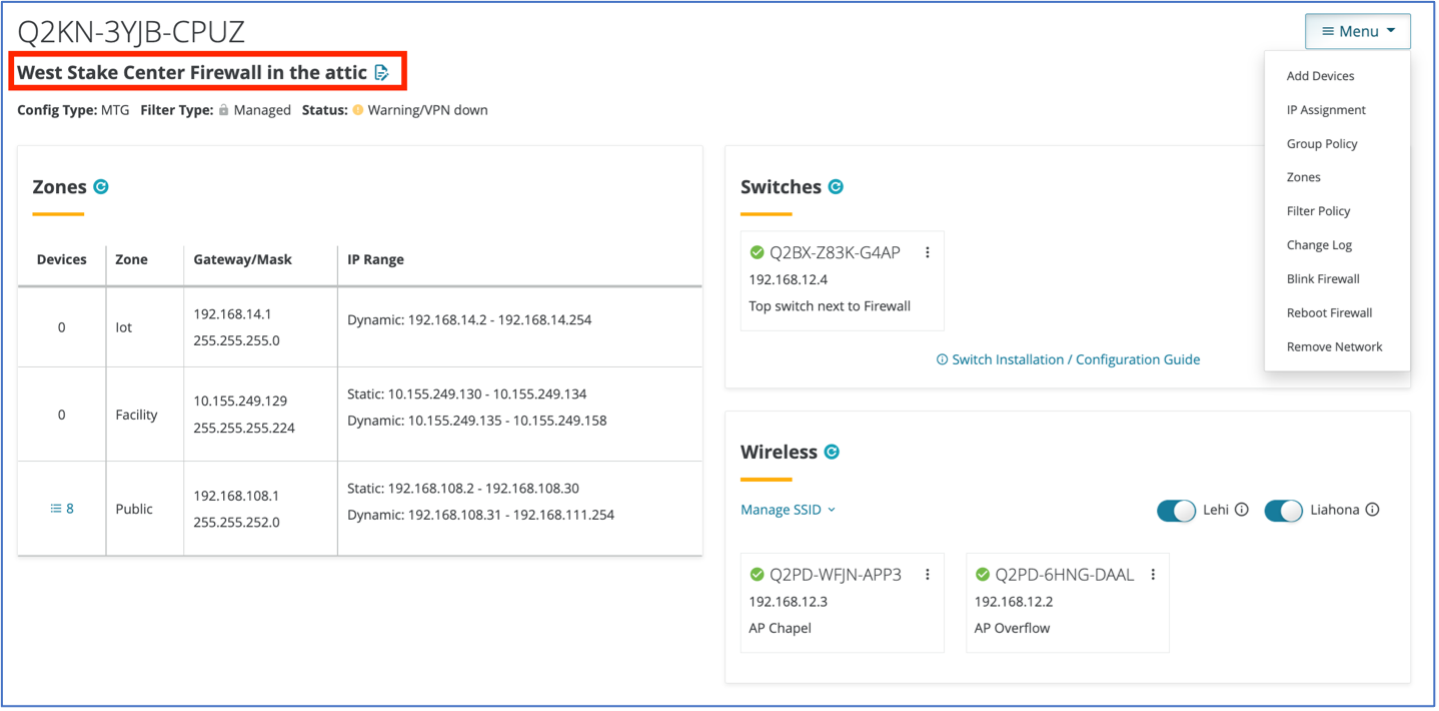Collapse the Menu dropdown button

click(x=1357, y=32)
